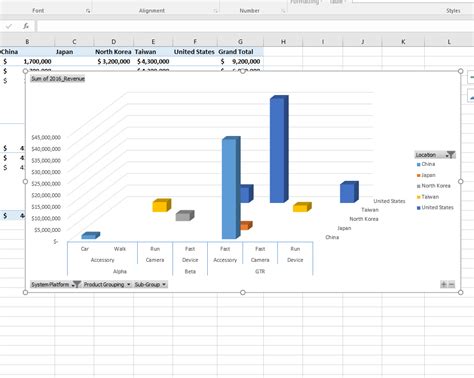Click the chart collapse minus button
Viewport: 474px width, 378px height.
click(x=451, y=284)
